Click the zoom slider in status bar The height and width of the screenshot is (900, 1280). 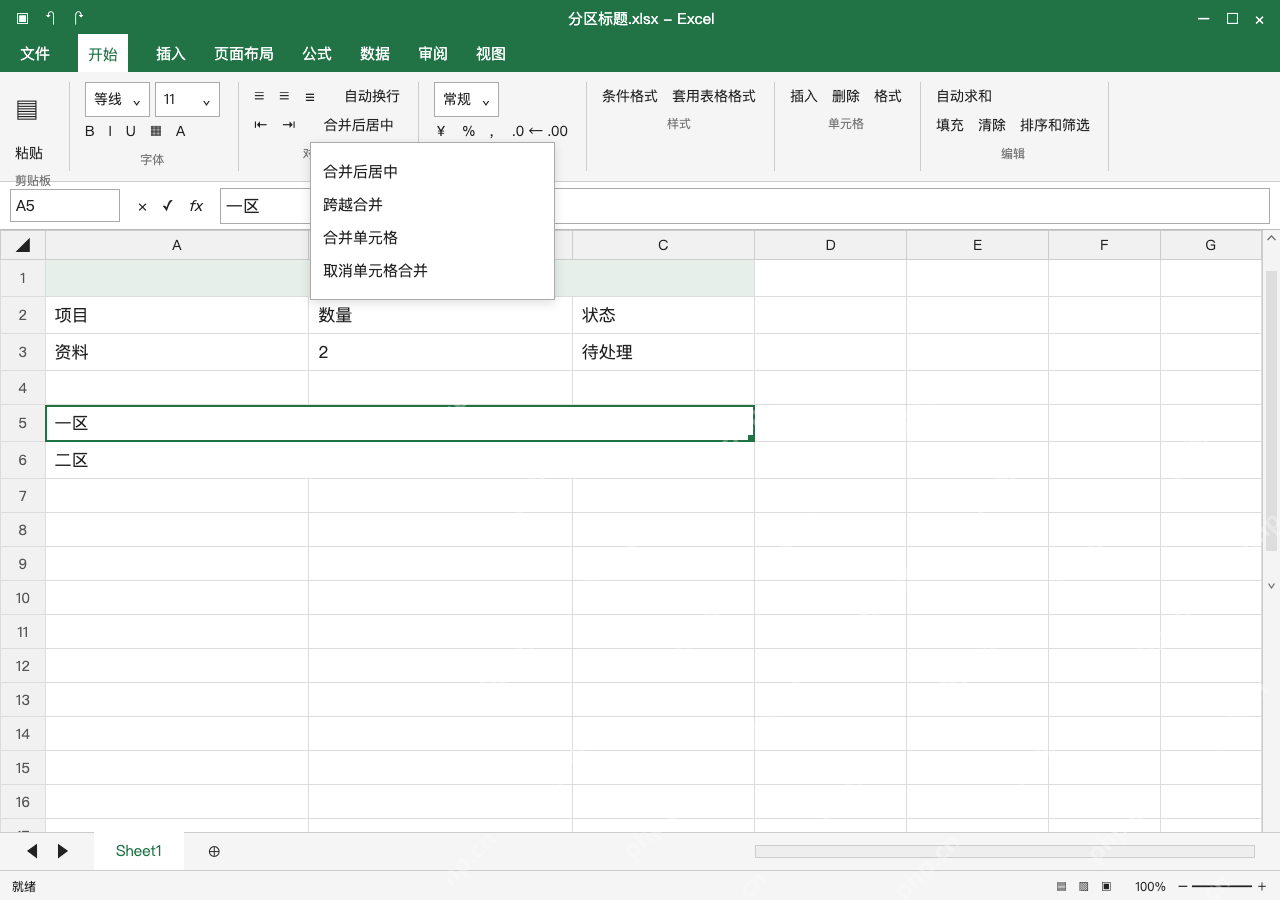click(x=1222, y=886)
